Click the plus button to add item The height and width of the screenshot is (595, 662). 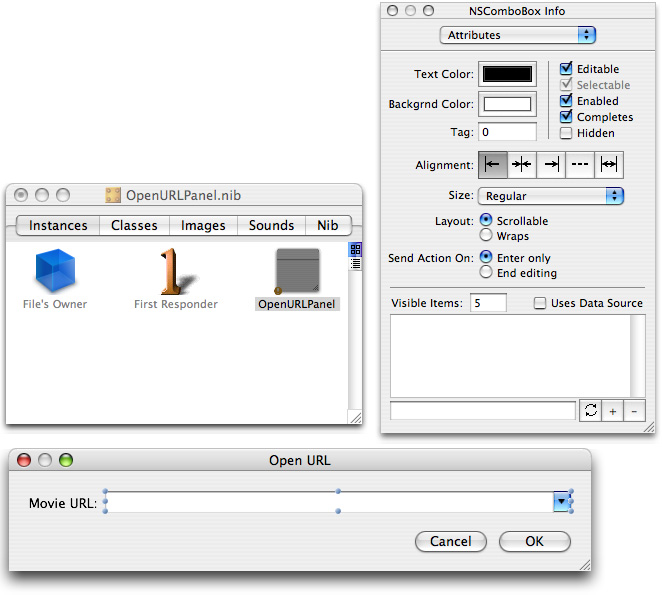tap(613, 411)
